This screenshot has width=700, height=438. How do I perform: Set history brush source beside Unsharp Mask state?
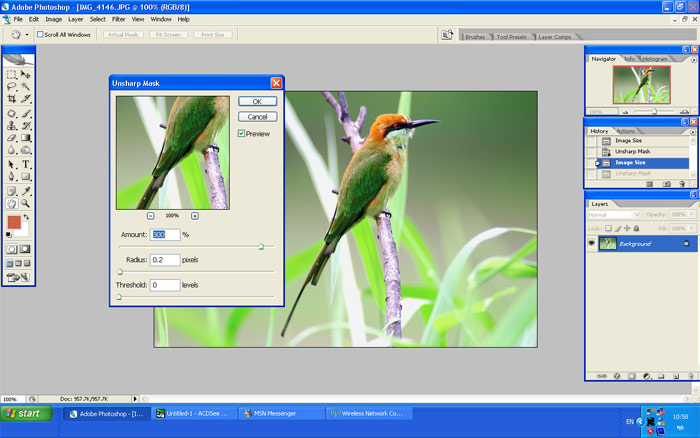coord(592,151)
